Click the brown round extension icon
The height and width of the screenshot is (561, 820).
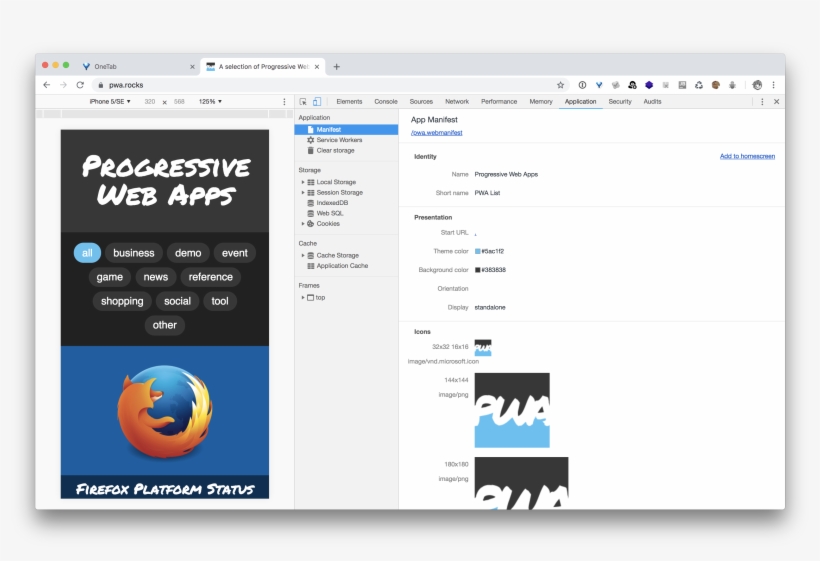click(715, 85)
